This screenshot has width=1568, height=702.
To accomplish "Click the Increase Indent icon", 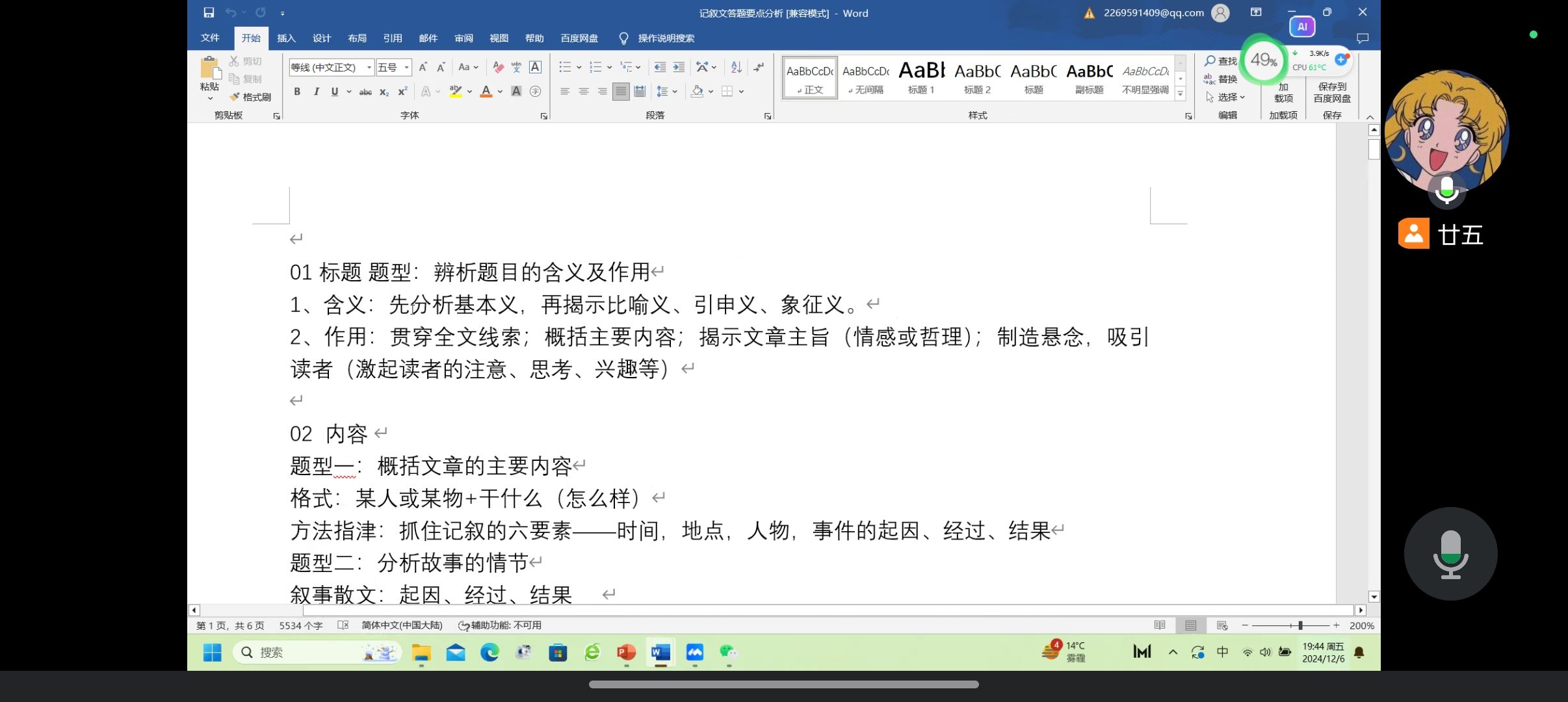I will (679, 67).
